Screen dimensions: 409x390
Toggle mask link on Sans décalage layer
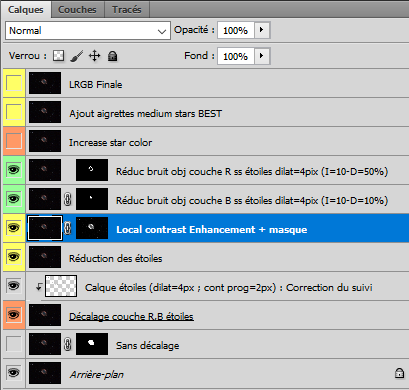(68, 344)
